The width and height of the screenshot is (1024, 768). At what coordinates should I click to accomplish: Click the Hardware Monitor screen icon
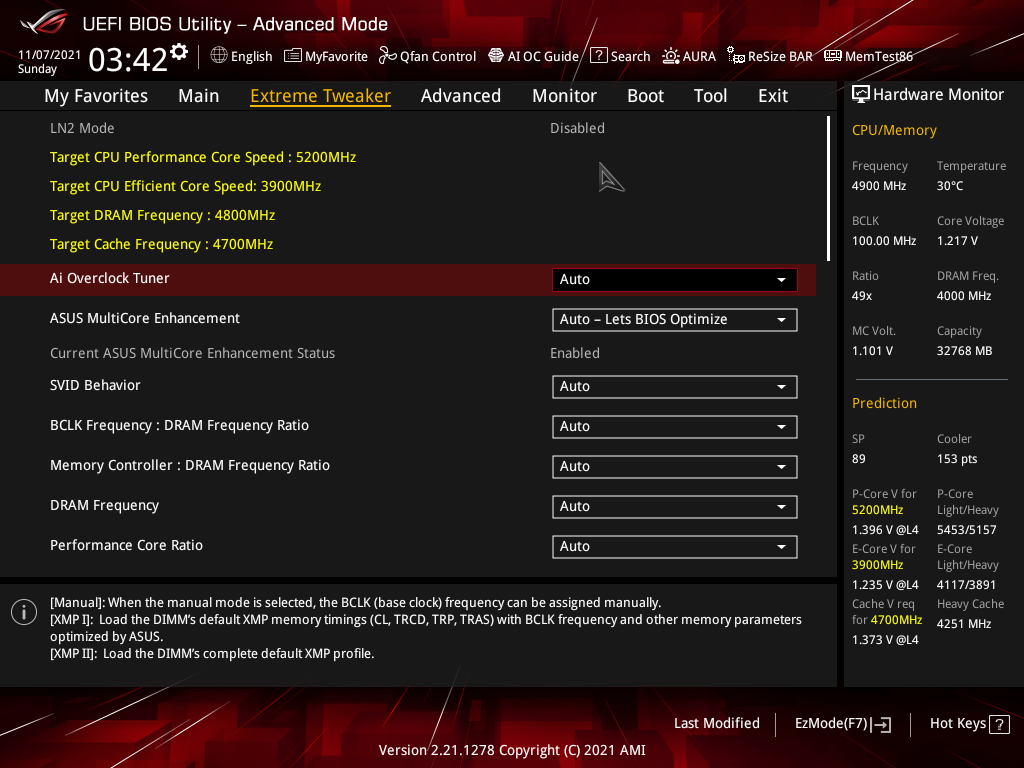click(x=861, y=95)
